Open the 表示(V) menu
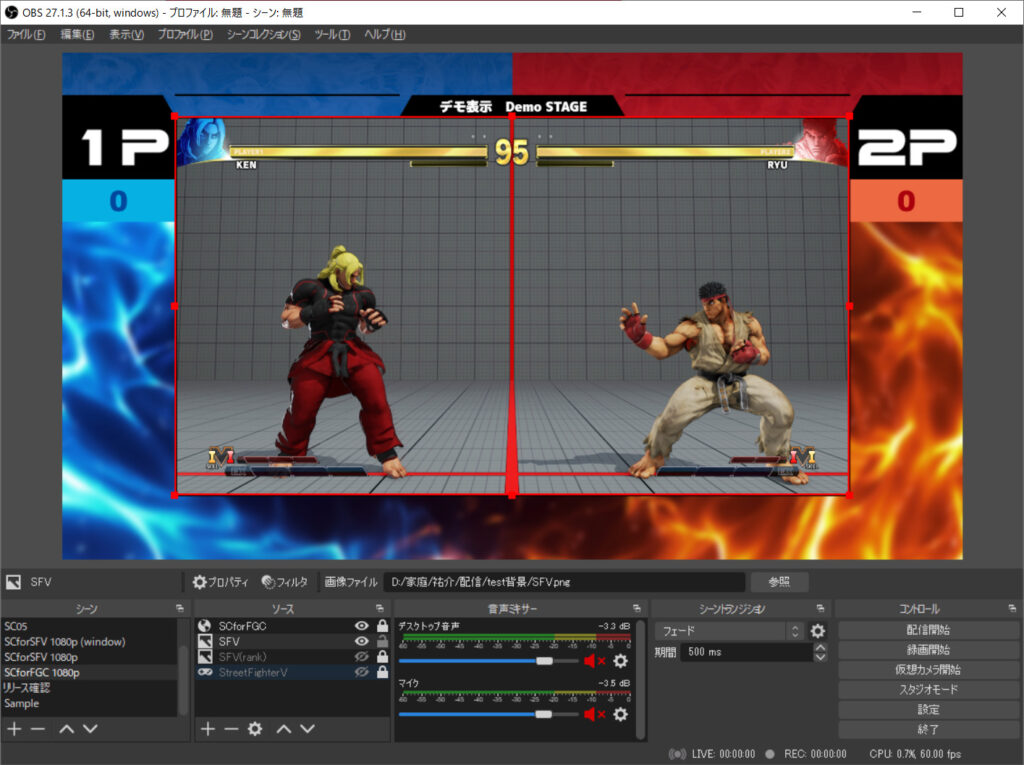 (126, 35)
